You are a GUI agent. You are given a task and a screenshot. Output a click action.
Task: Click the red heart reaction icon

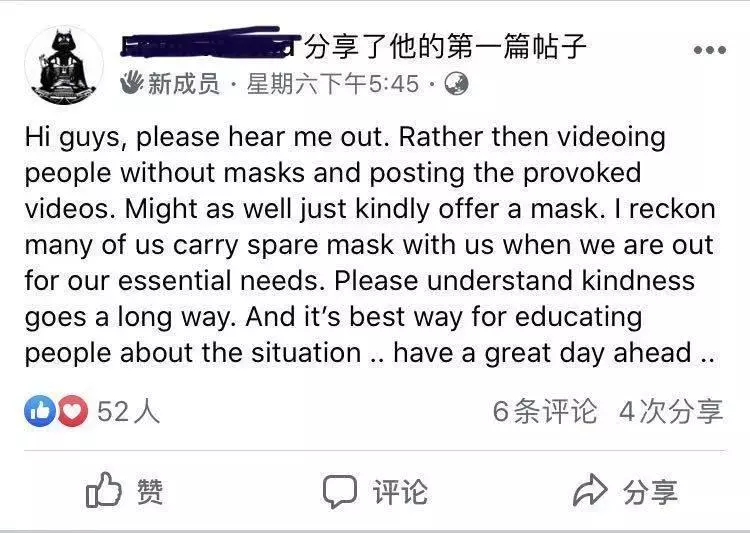(x=73, y=411)
